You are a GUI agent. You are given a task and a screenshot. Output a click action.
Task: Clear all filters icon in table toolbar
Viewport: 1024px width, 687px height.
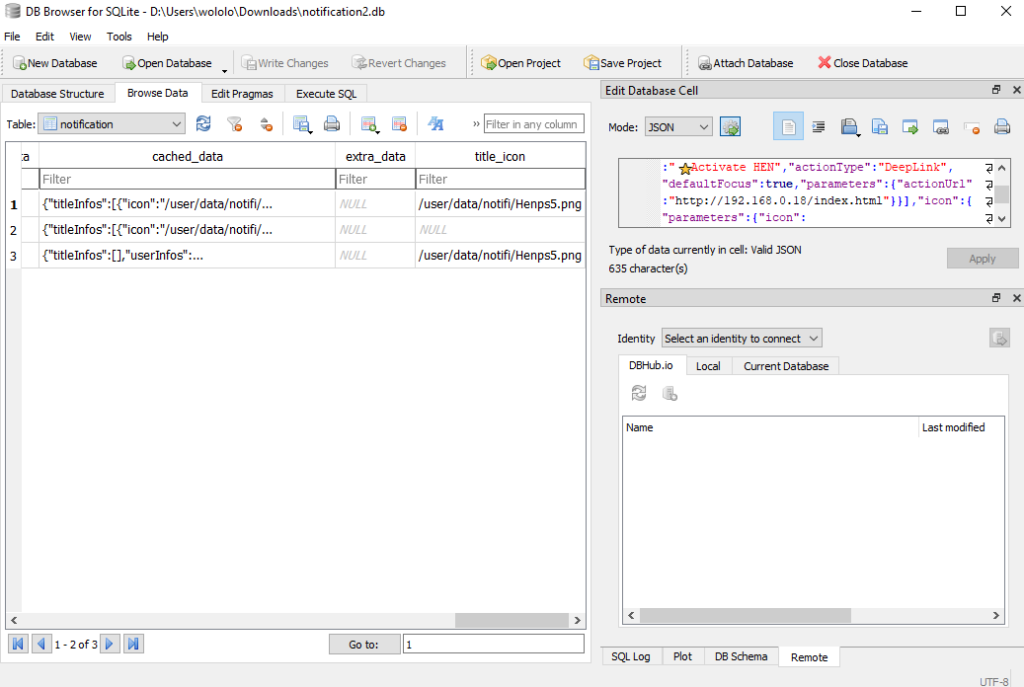235,124
